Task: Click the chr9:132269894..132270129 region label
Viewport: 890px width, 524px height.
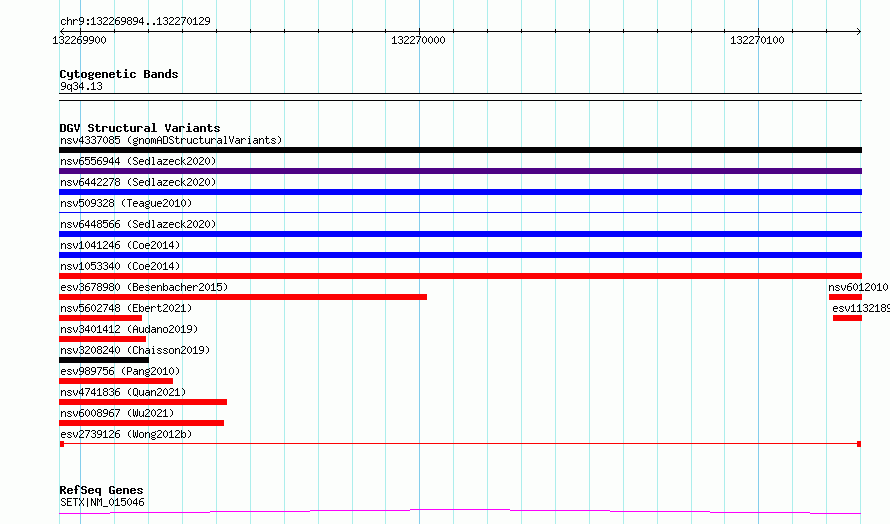Action: 135,21
